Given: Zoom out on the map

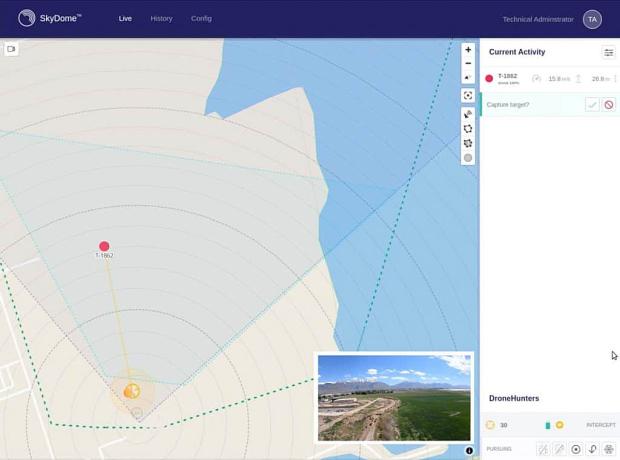Looking at the screenshot, I should pyautogui.click(x=468, y=63).
